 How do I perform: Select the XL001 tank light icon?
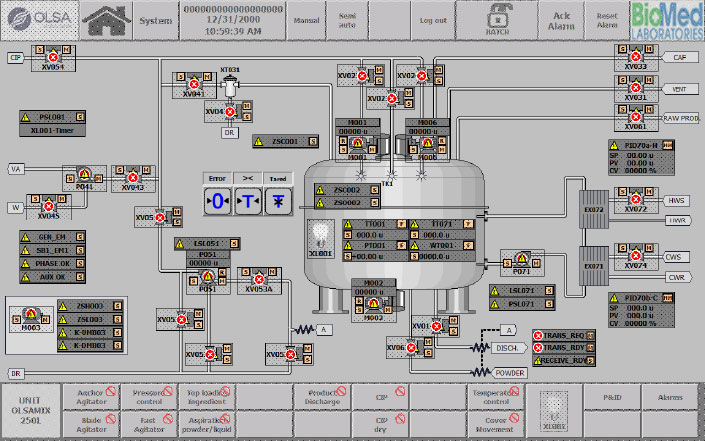pyautogui.click(x=320, y=238)
